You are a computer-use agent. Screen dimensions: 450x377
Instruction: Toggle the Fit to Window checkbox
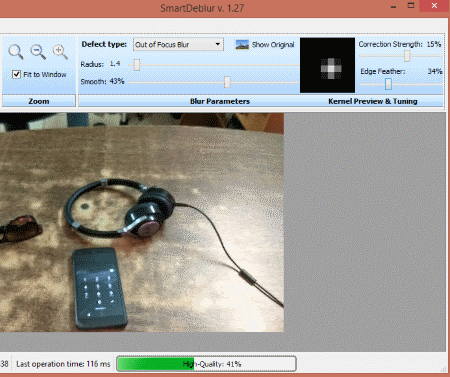16,74
